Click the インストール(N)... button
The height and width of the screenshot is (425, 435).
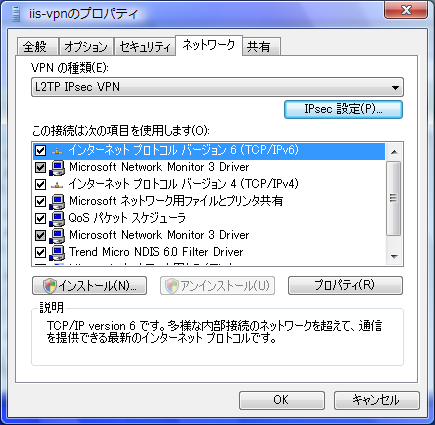click(89, 286)
